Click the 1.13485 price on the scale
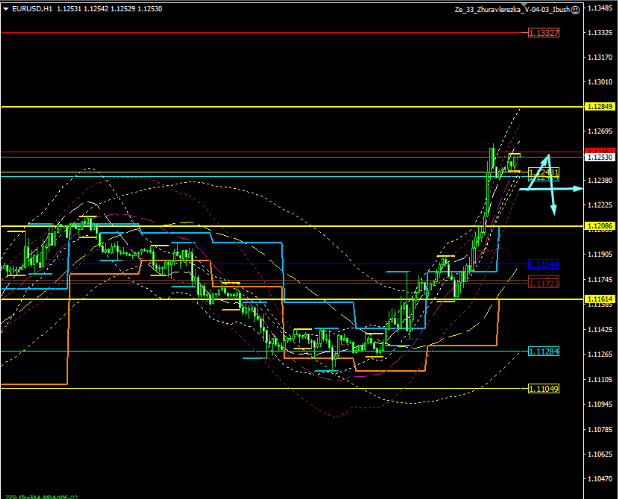618x499 pixels. [x=600, y=8]
